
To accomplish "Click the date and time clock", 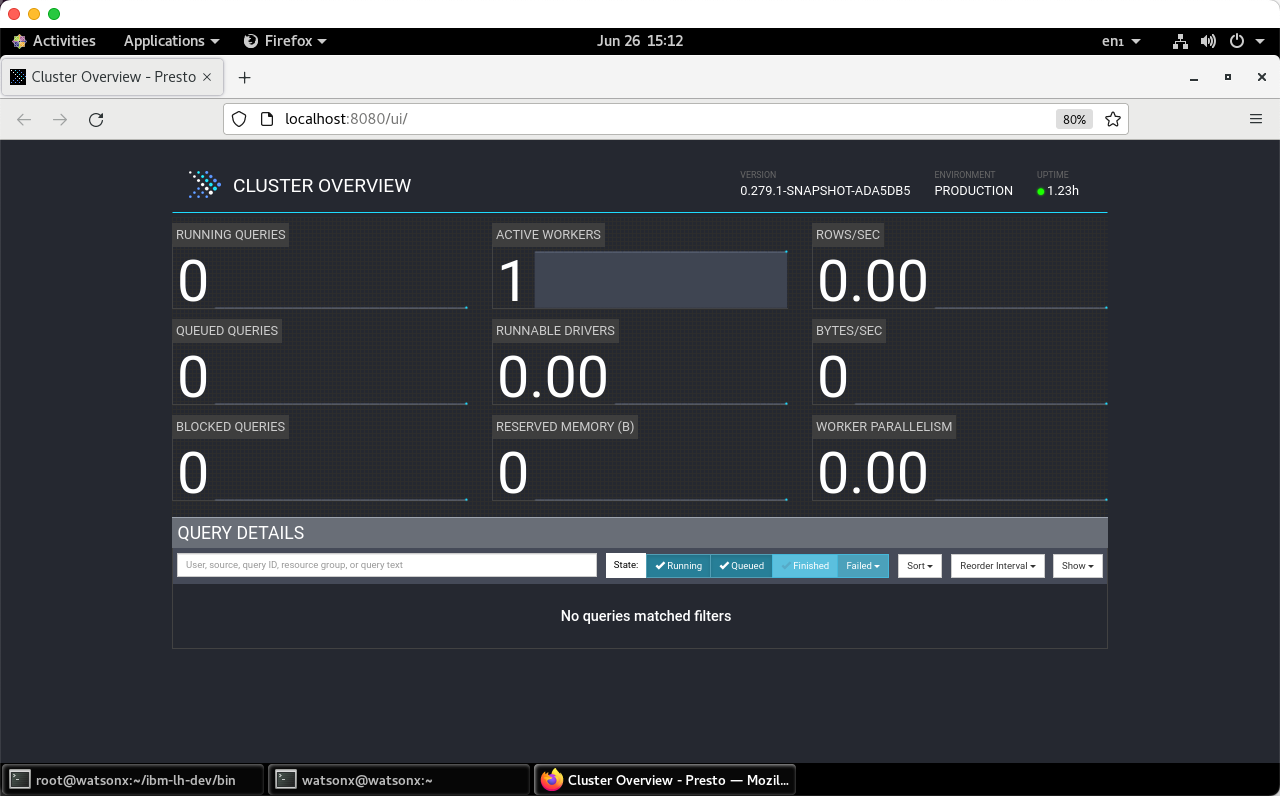I will (640, 41).
